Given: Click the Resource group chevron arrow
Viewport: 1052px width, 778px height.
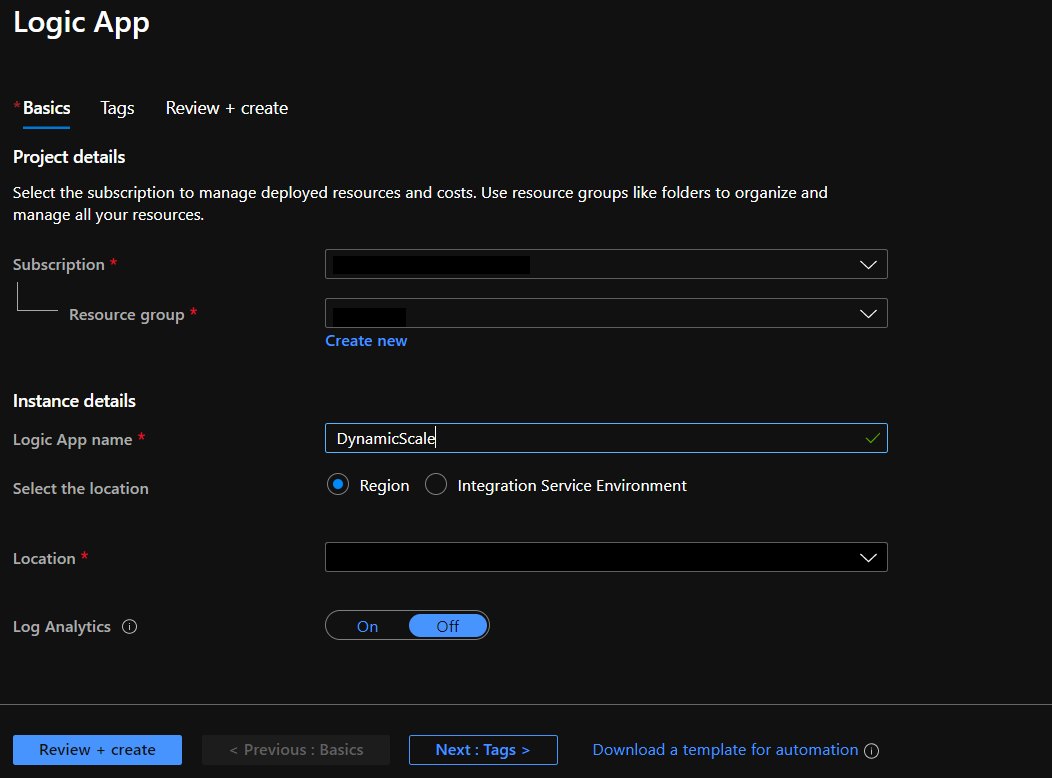Looking at the screenshot, I should click(x=868, y=314).
